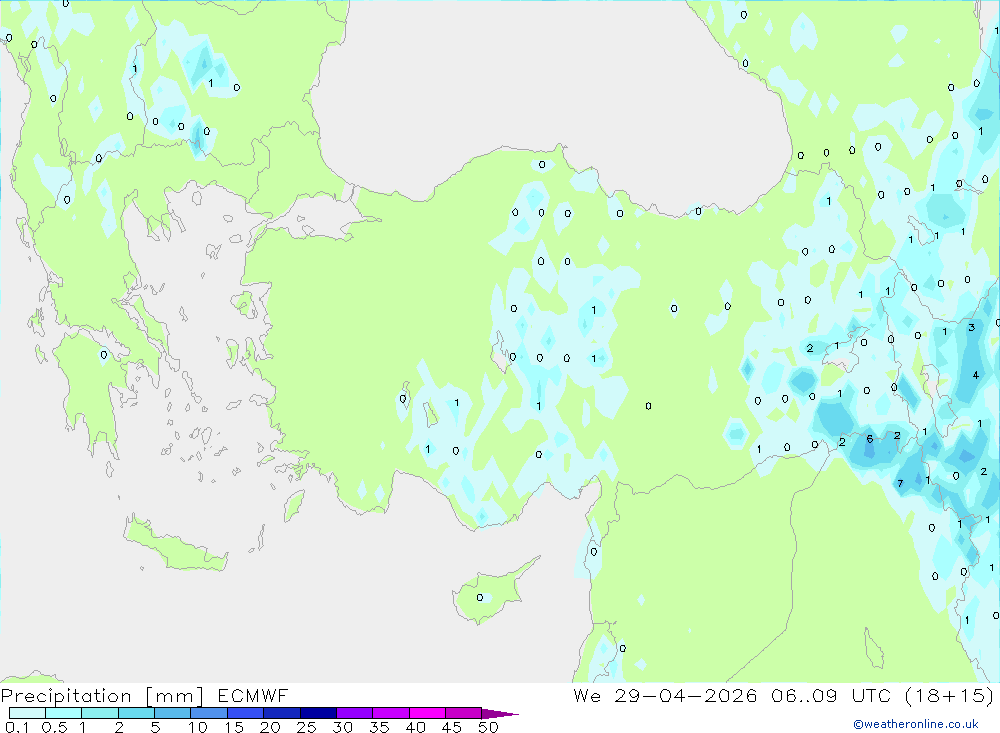
Task: Click the '10' legend scale label
Action: pos(198,727)
